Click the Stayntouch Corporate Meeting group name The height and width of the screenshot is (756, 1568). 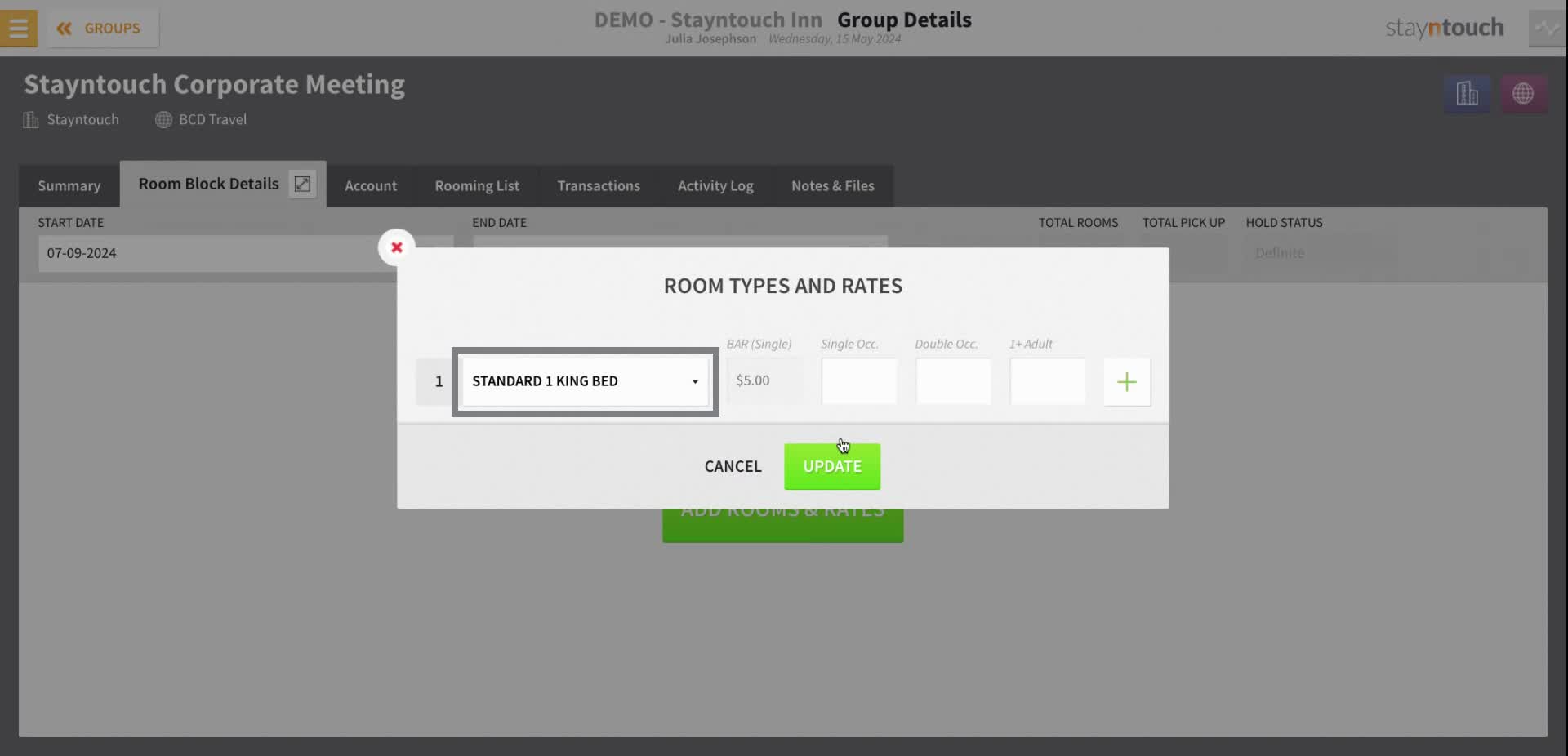coord(214,84)
